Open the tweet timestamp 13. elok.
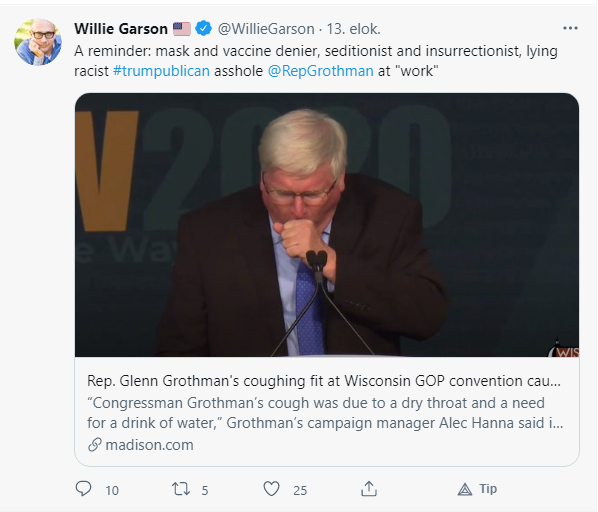Viewport: 598px width, 512px height. [354, 29]
